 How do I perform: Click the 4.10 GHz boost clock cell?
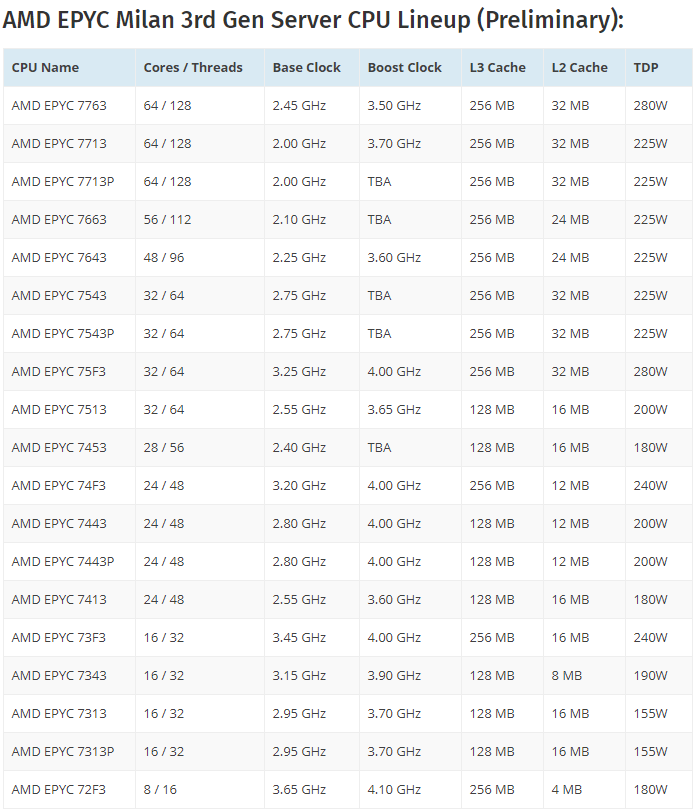click(394, 790)
